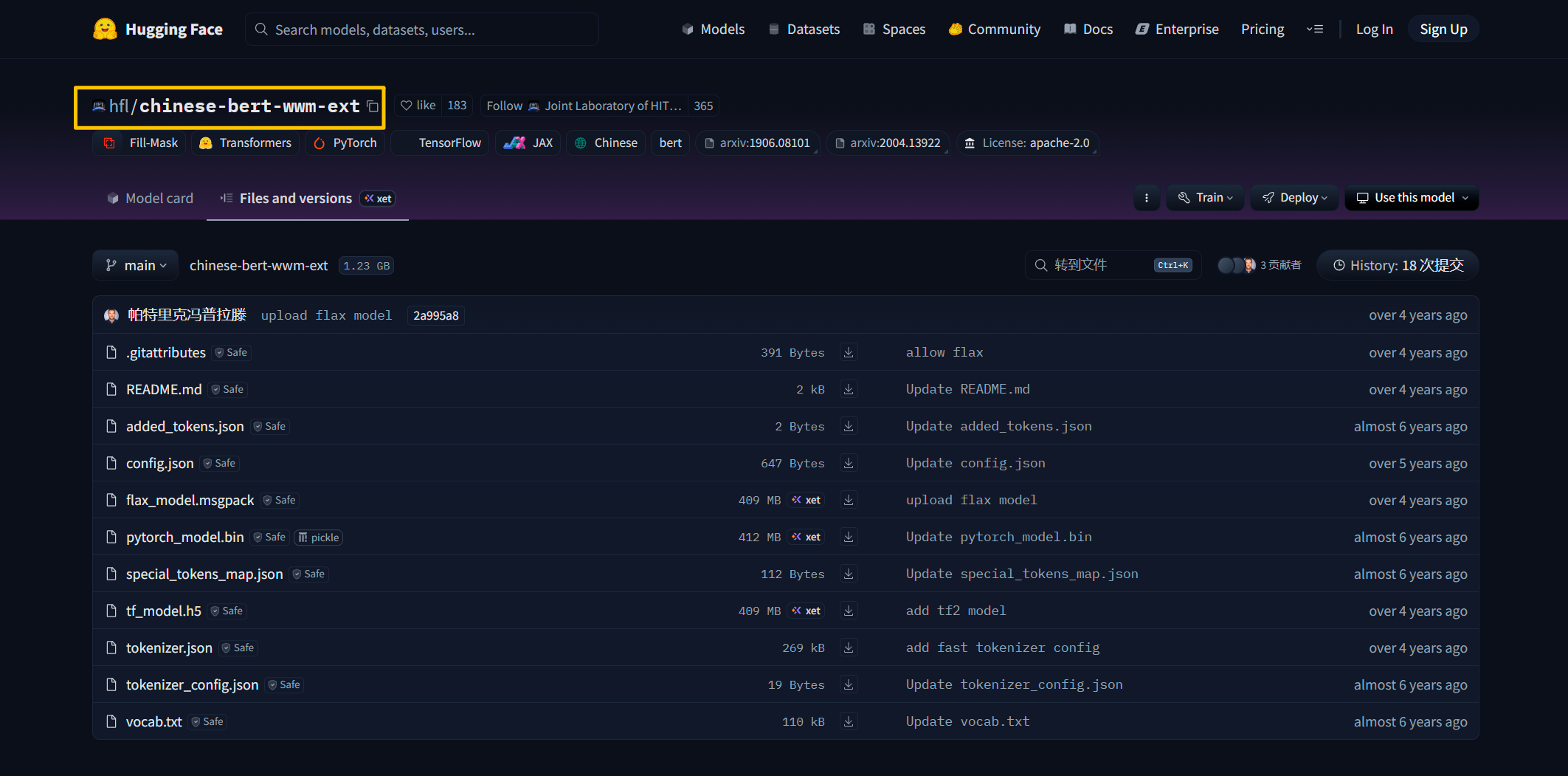Open the Train dropdown
The image size is (1568, 776).
pyautogui.click(x=1205, y=198)
